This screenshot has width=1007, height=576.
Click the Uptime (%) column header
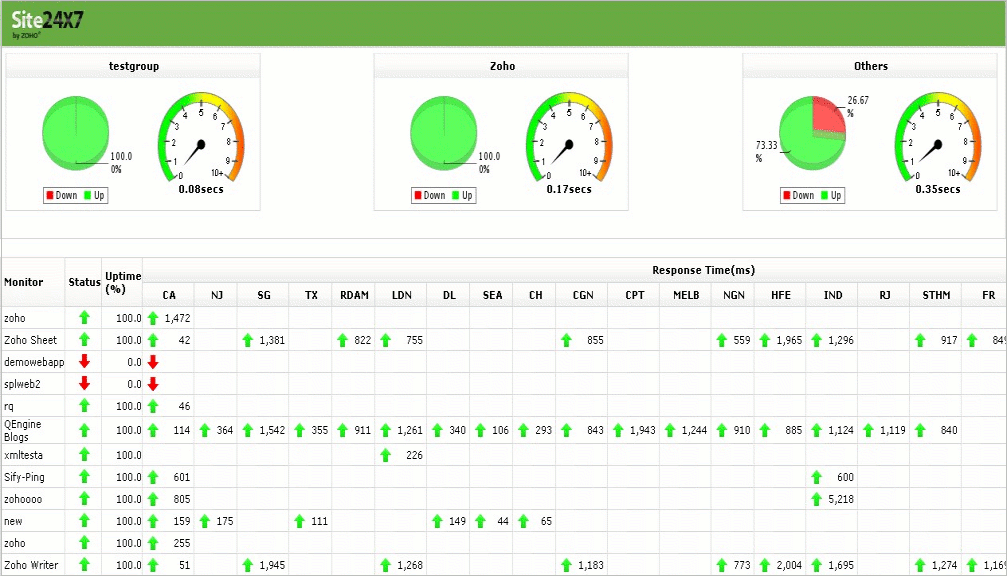(x=123, y=283)
